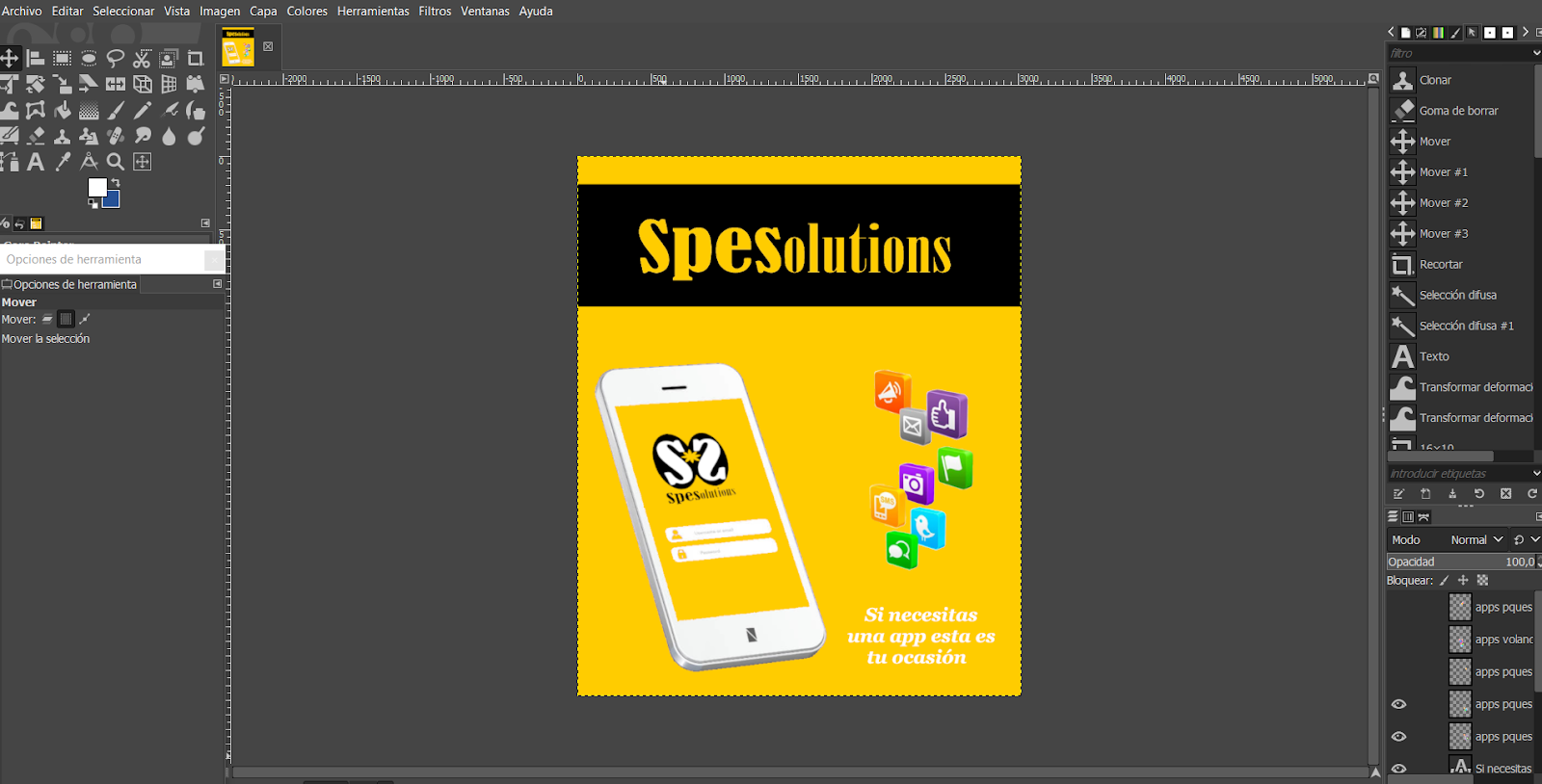Switch to Channels tab in layers dock

[x=1408, y=516]
